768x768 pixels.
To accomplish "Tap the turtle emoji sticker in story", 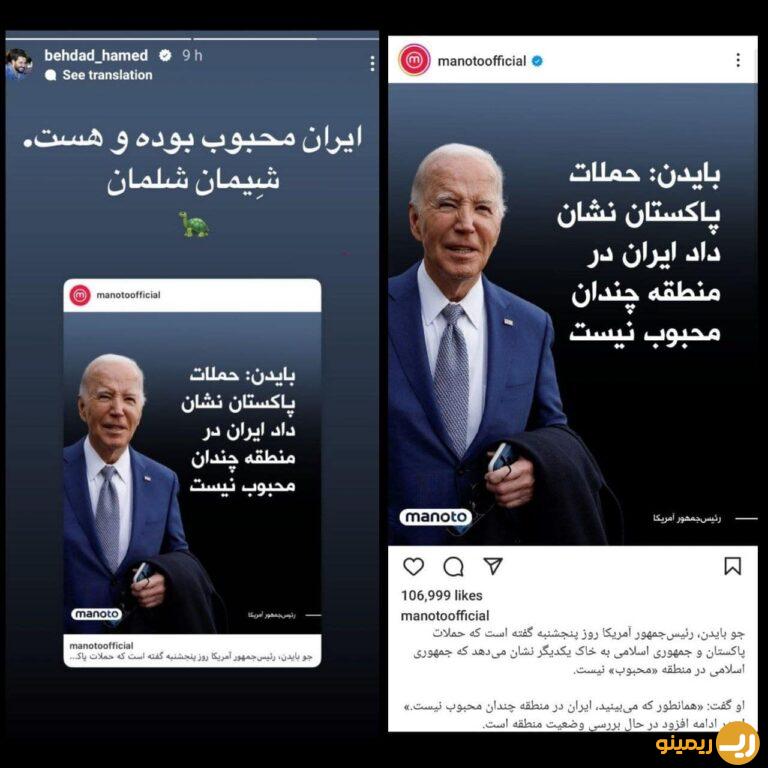I will [x=194, y=224].
